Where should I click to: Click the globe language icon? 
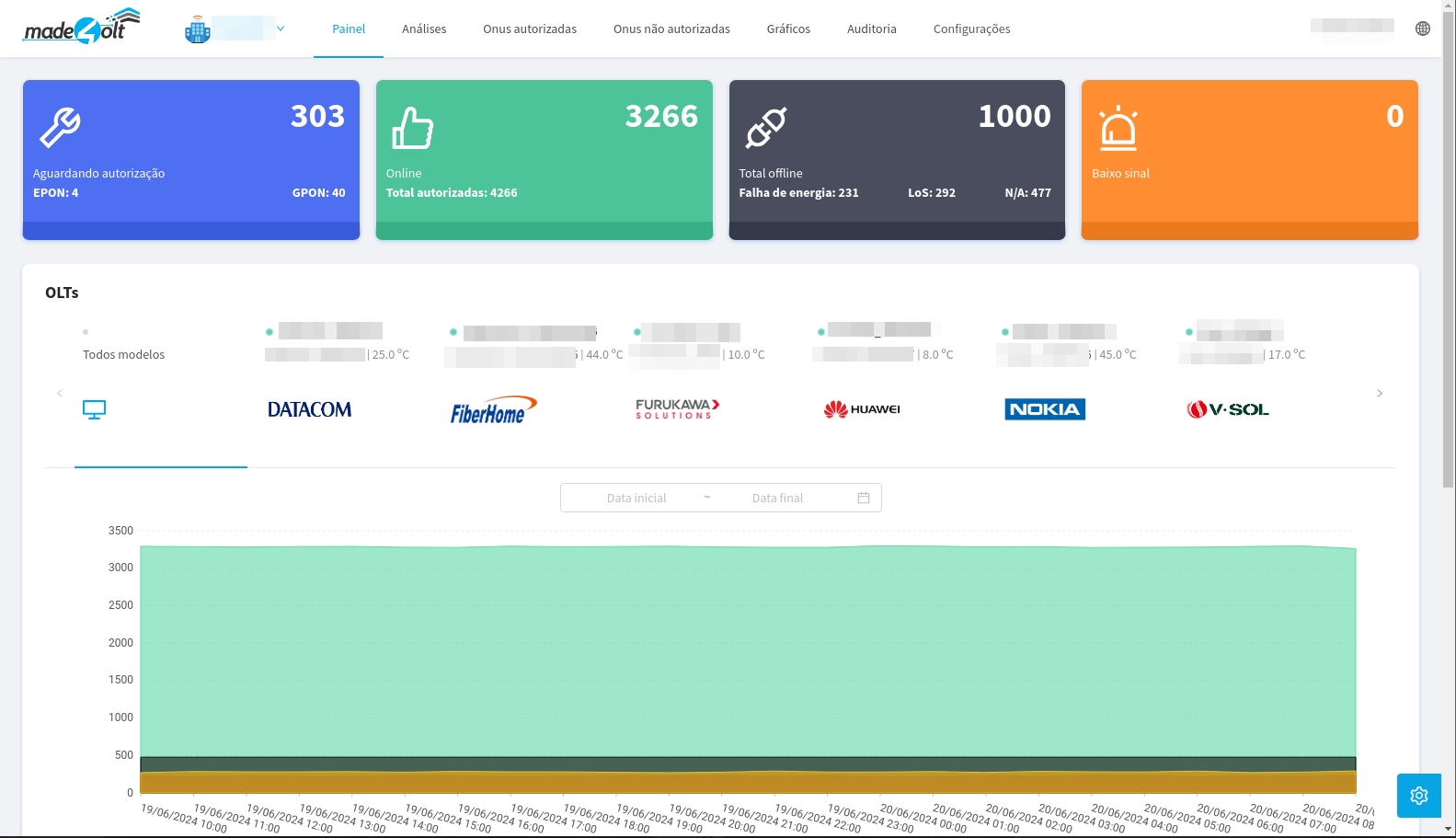click(1423, 29)
